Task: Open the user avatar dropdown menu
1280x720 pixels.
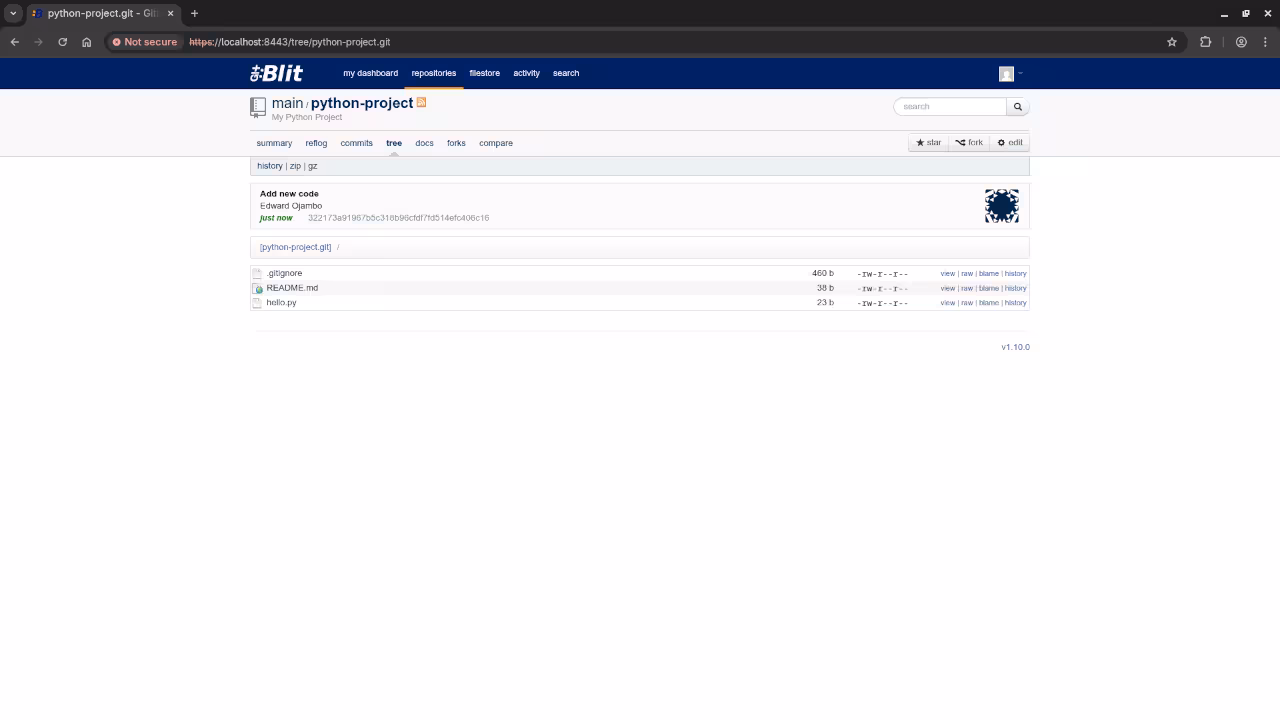Action: pos(1010,73)
